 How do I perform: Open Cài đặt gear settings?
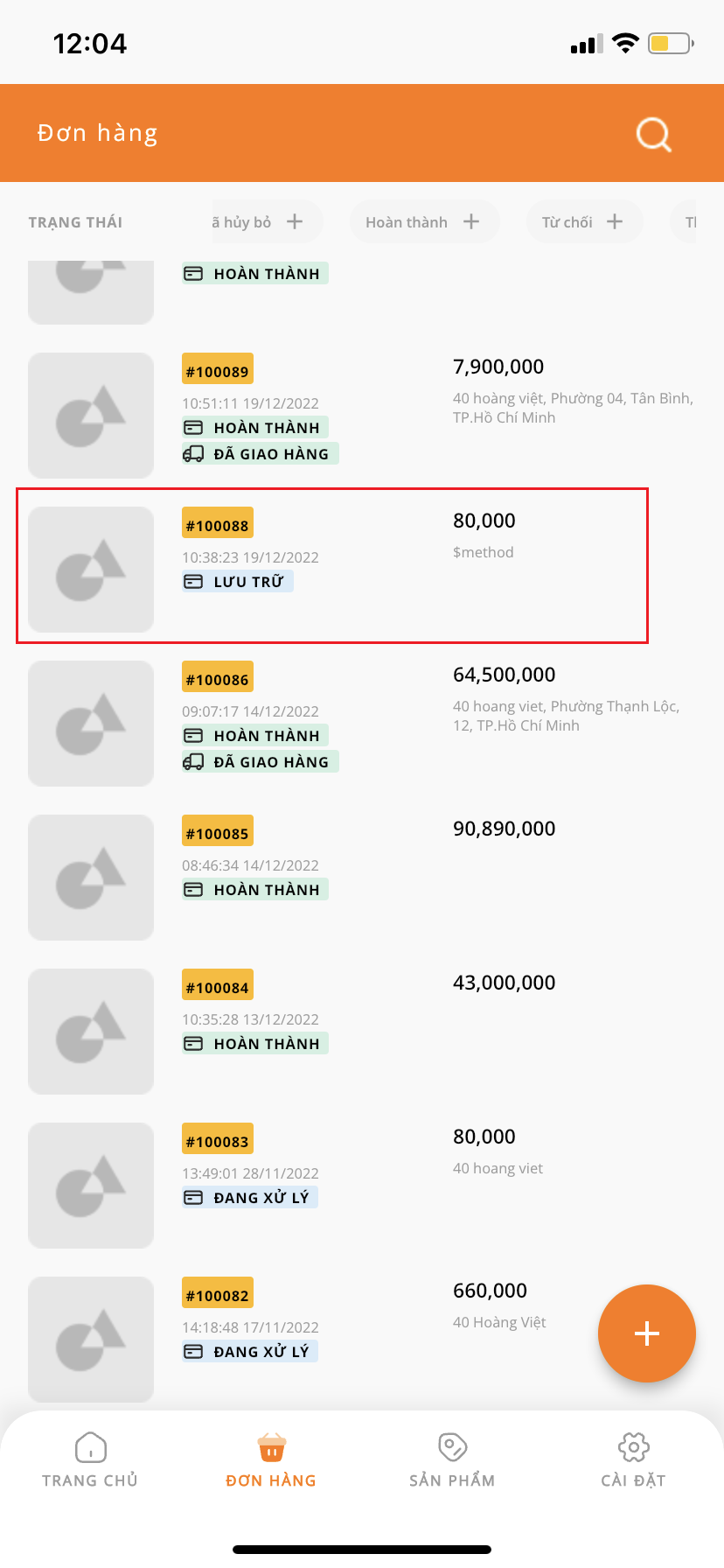pos(633,1459)
